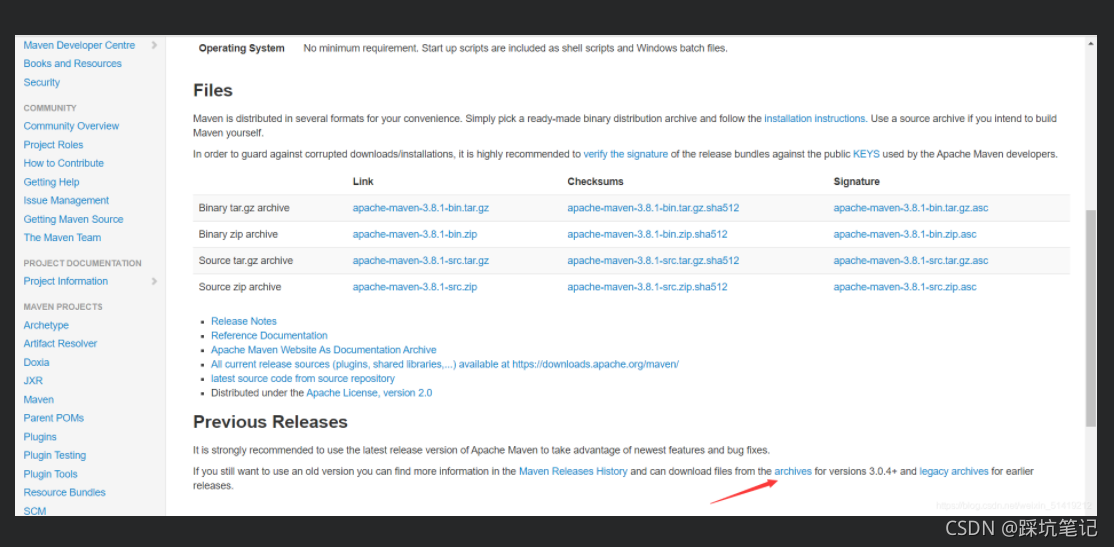
Task: Open latest source code from repository link
Action: tap(303, 379)
